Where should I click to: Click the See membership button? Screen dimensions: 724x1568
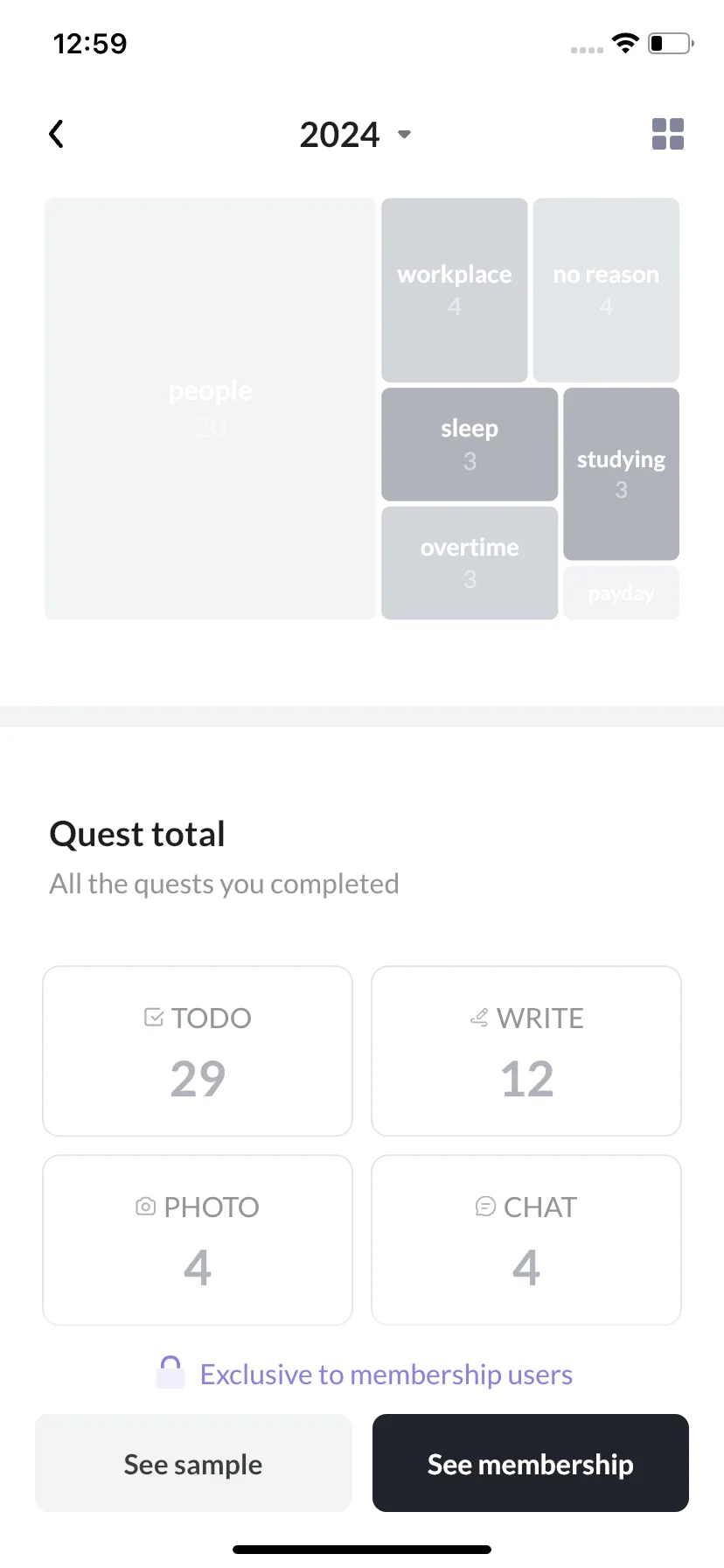pos(531,1463)
